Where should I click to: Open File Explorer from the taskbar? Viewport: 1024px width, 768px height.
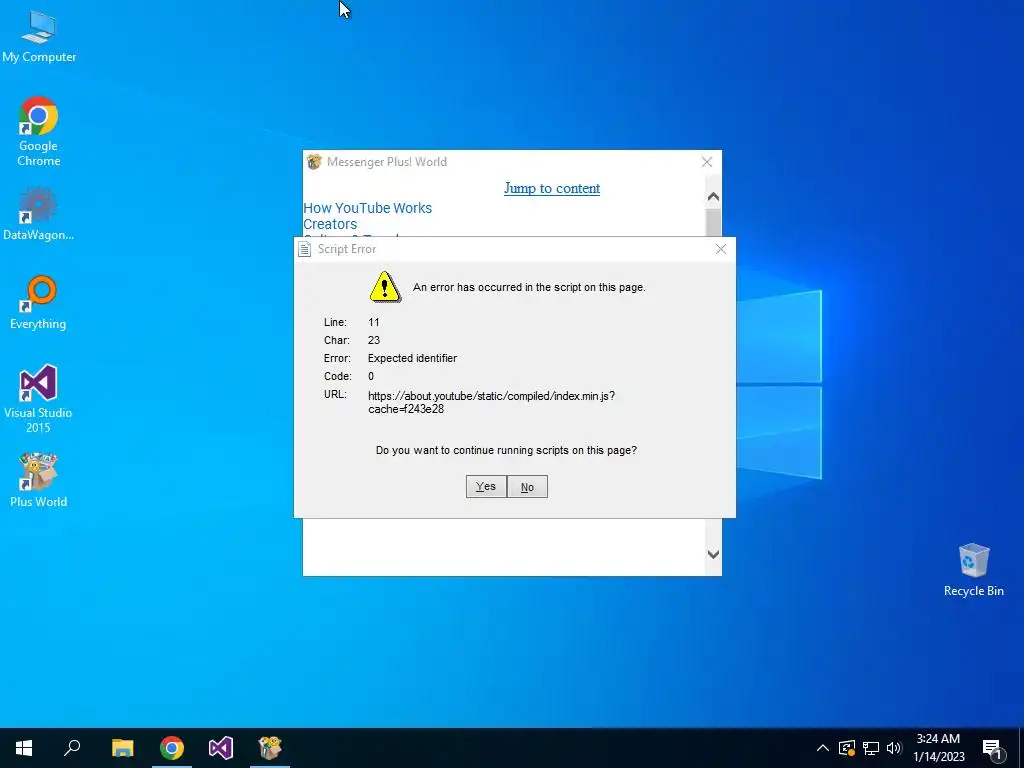[122, 748]
